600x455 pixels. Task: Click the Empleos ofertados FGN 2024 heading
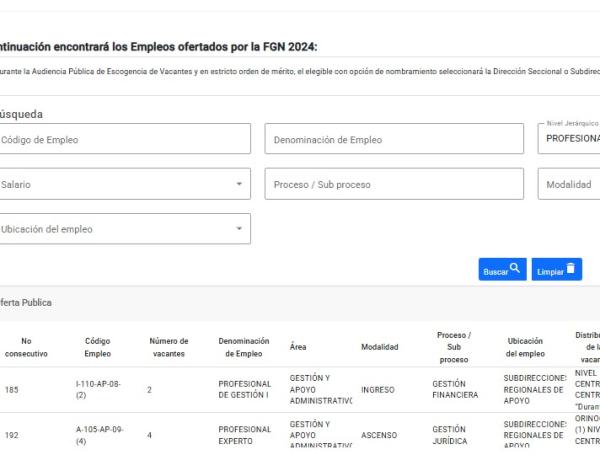click(158, 47)
